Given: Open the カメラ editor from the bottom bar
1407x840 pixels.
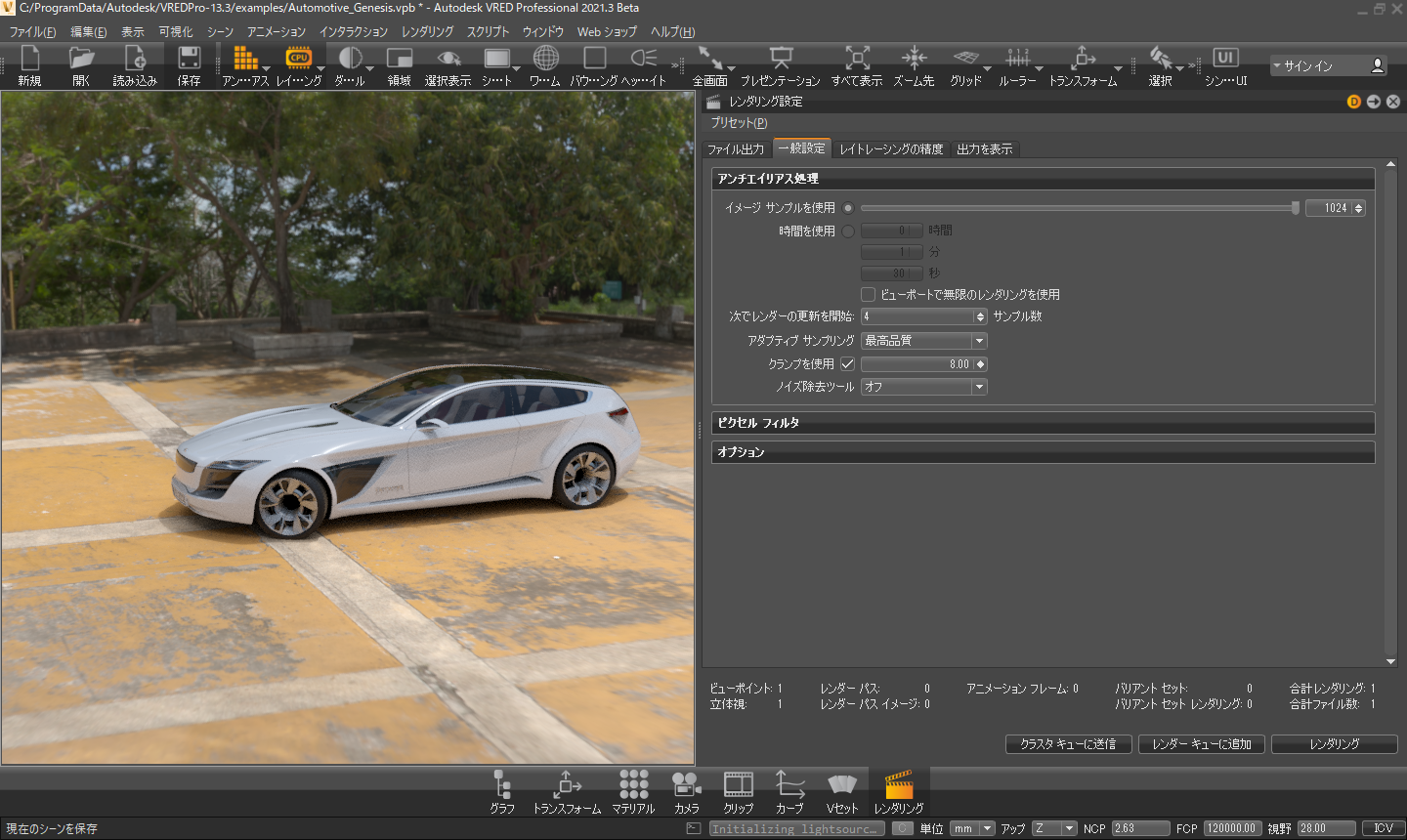Looking at the screenshot, I should pyautogui.click(x=687, y=785).
